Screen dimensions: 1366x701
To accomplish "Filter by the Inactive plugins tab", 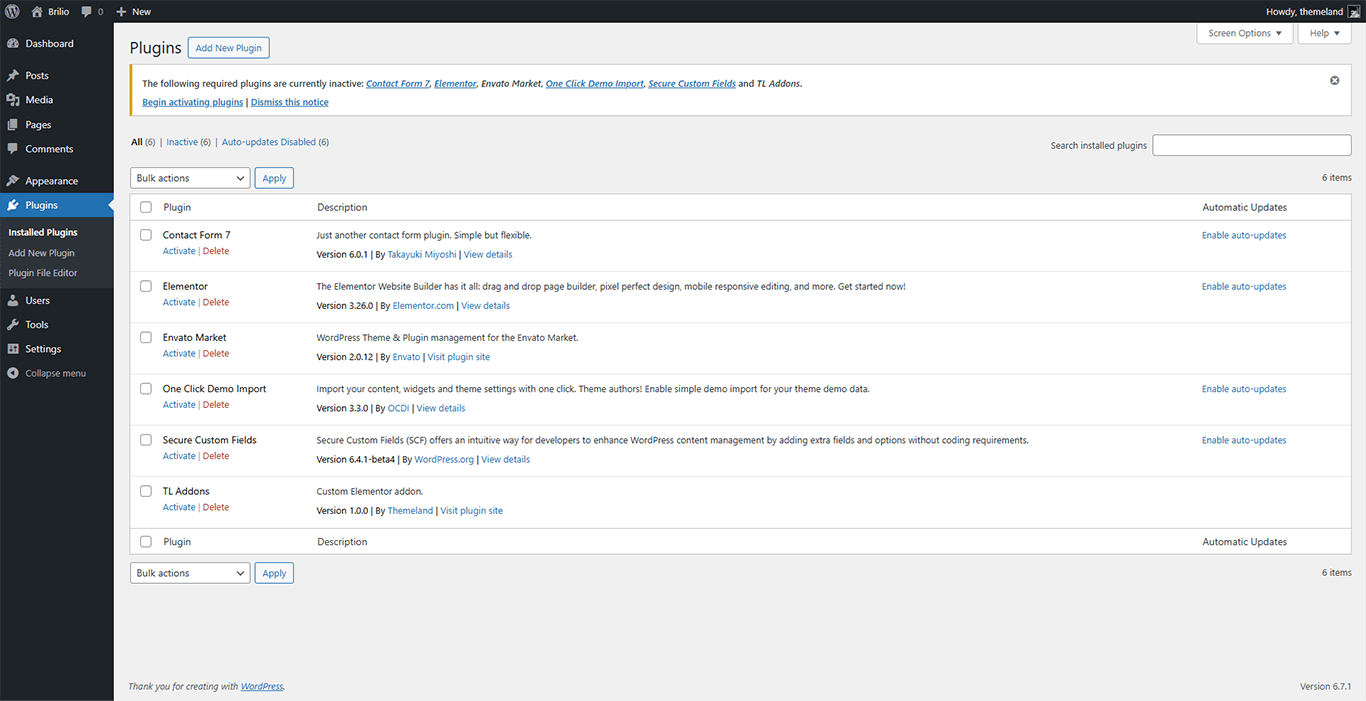I will coord(182,142).
